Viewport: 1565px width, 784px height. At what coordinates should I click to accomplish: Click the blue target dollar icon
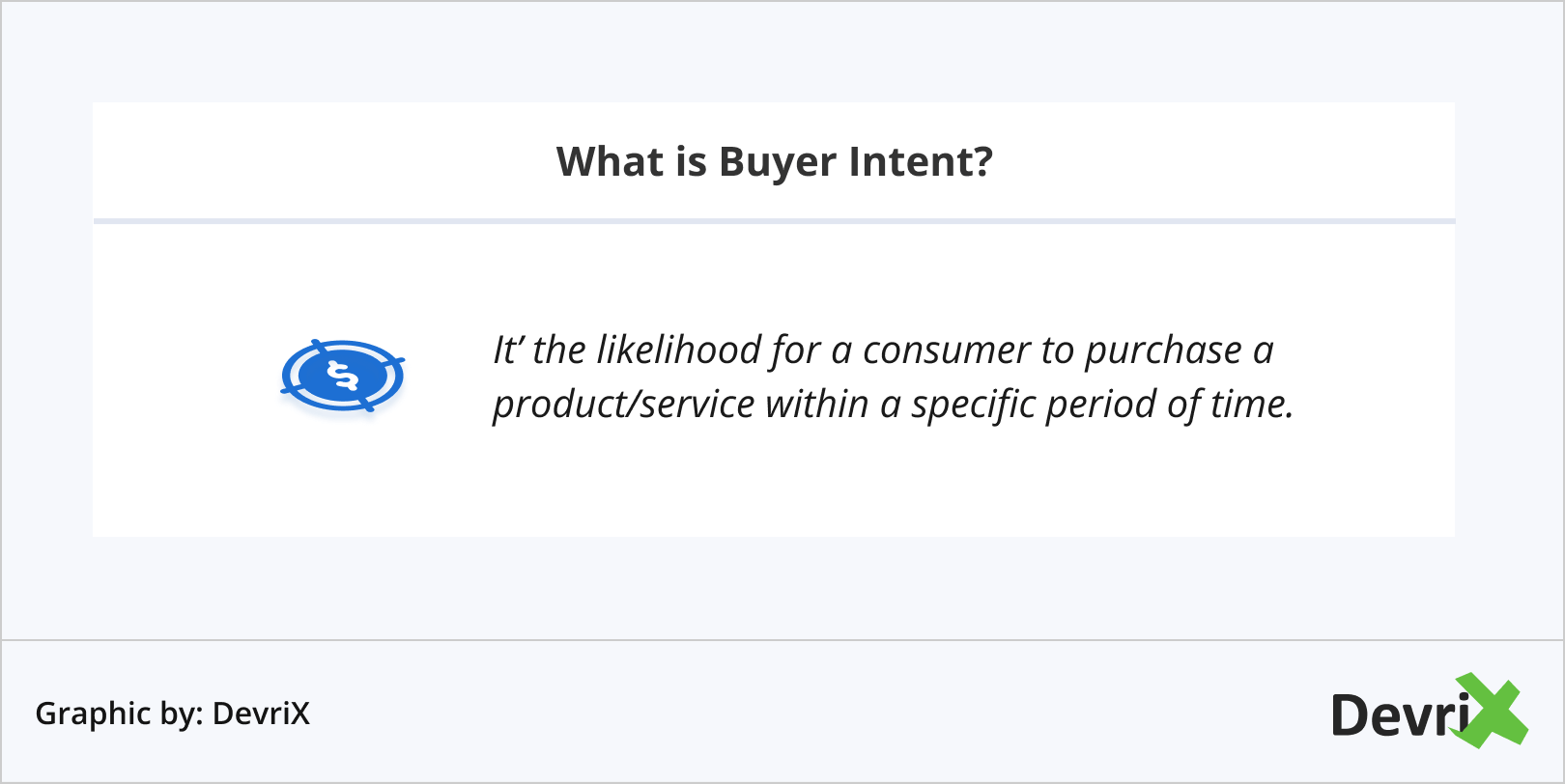pos(342,376)
